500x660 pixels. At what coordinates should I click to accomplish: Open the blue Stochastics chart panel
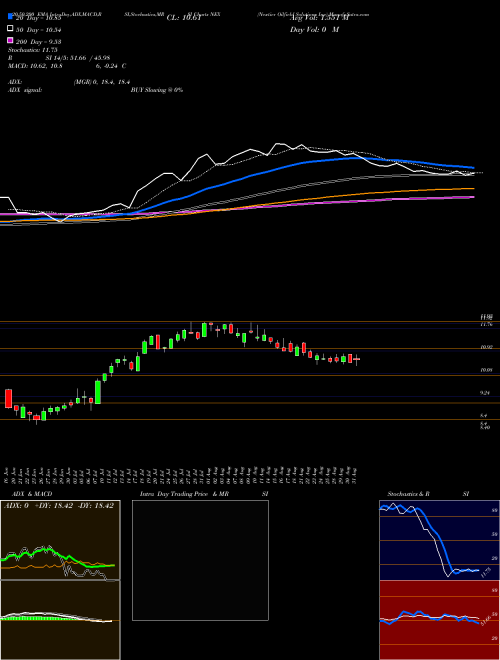point(439,540)
